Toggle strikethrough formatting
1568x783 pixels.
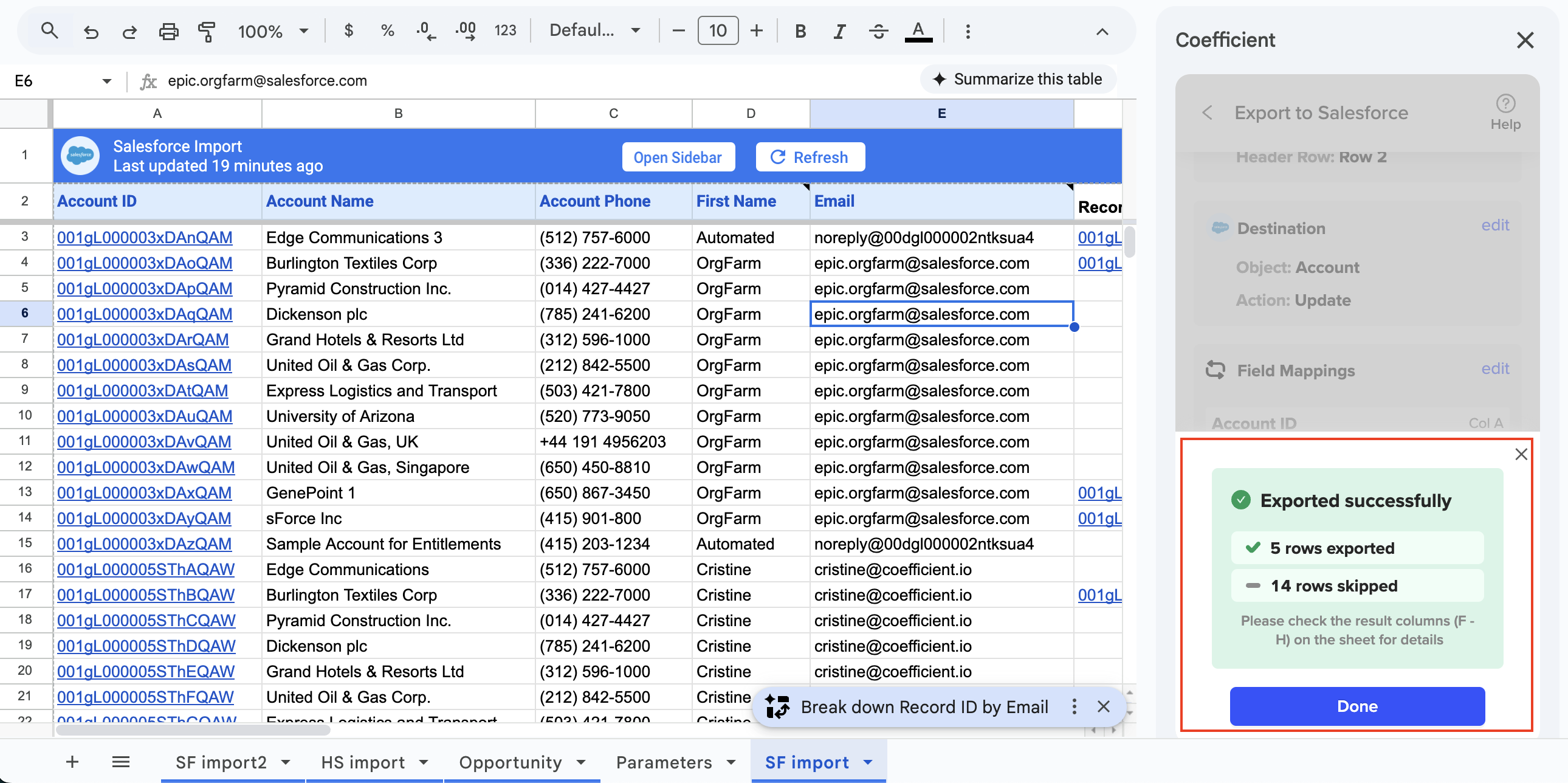878,30
